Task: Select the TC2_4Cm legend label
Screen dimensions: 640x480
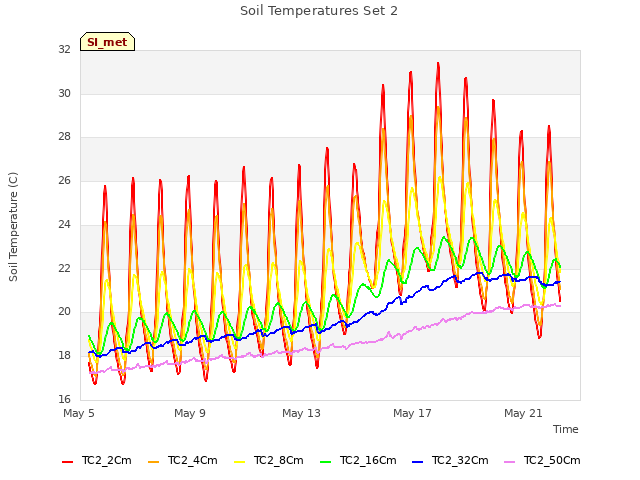Action: 193,460
